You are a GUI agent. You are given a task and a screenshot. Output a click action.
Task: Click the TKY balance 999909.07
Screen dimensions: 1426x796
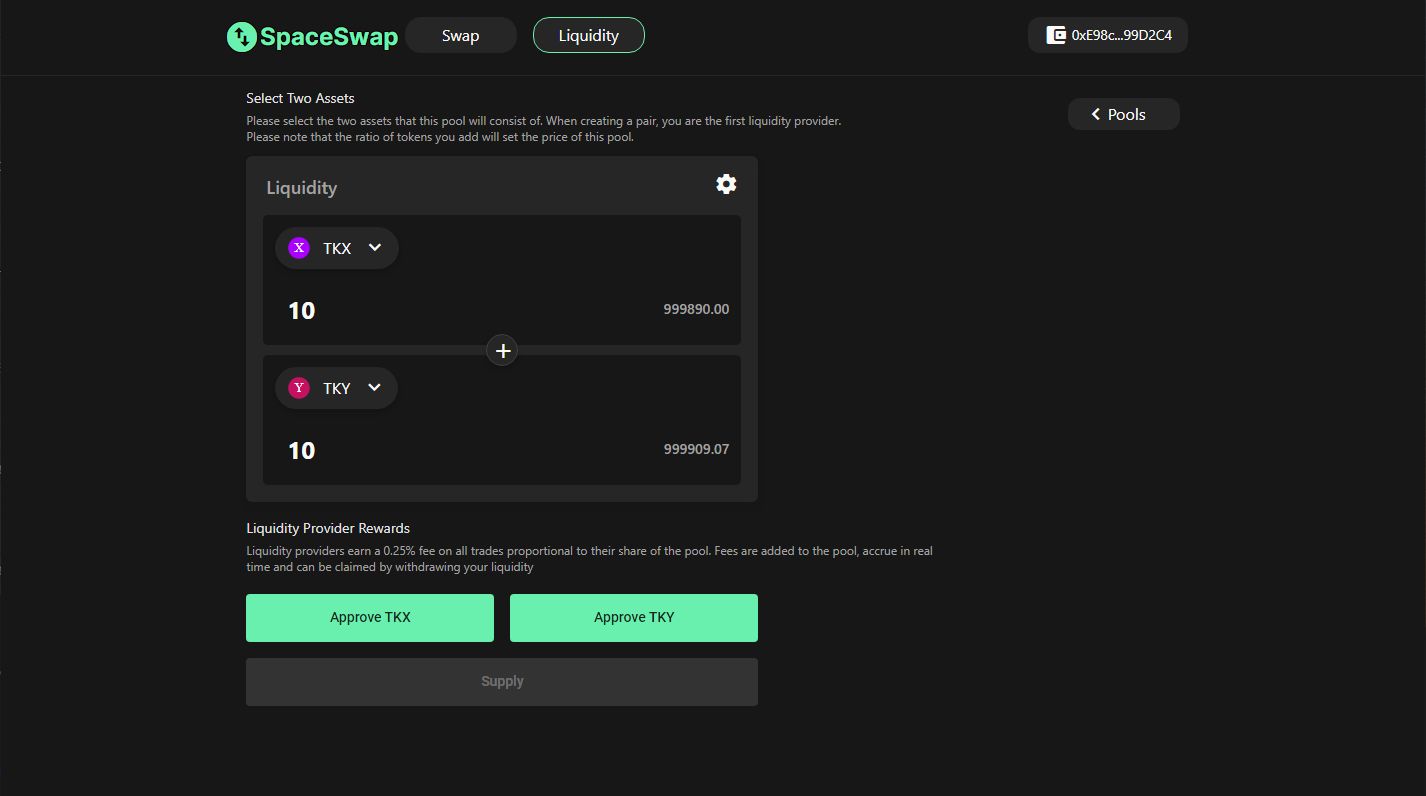pos(696,449)
